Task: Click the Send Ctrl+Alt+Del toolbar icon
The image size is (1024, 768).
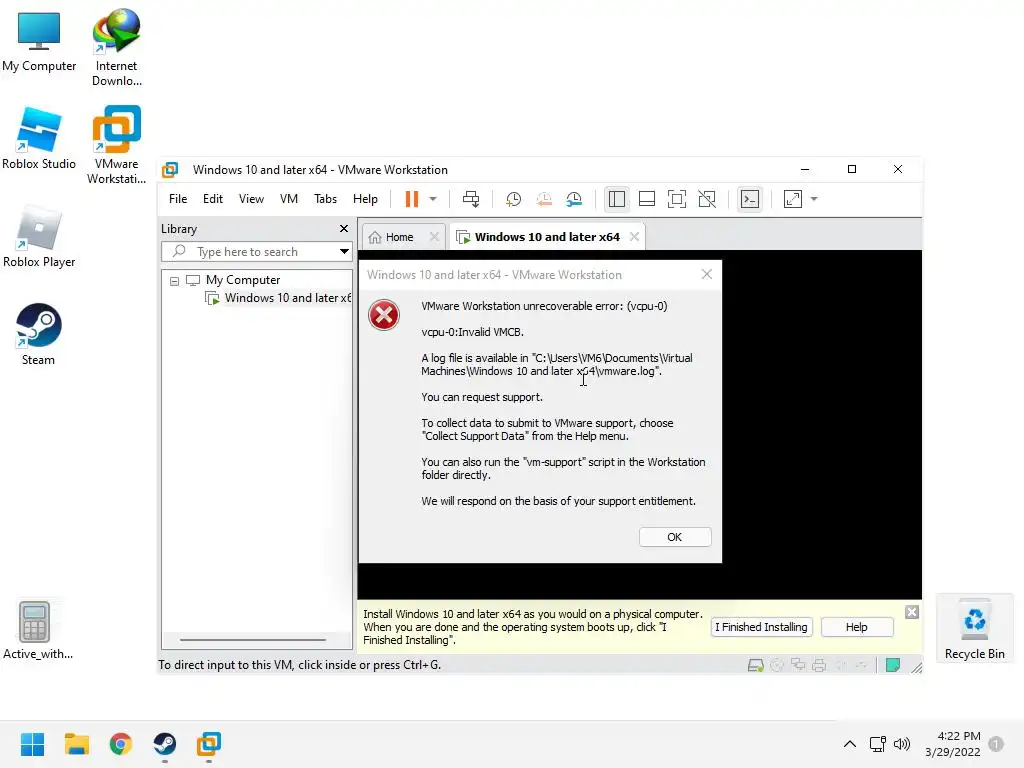Action: click(x=471, y=199)
